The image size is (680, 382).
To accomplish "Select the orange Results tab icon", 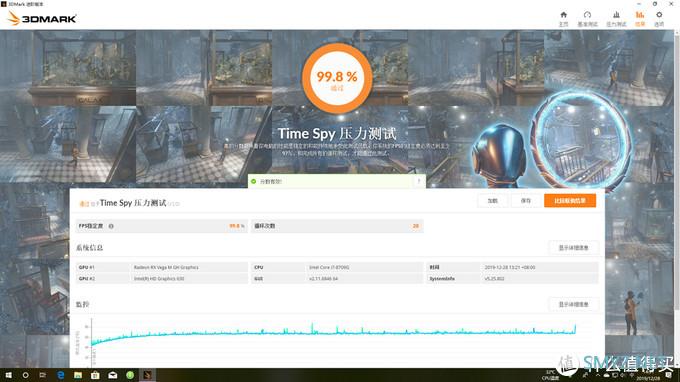I will pyautogui.click(x=640, y=15).
